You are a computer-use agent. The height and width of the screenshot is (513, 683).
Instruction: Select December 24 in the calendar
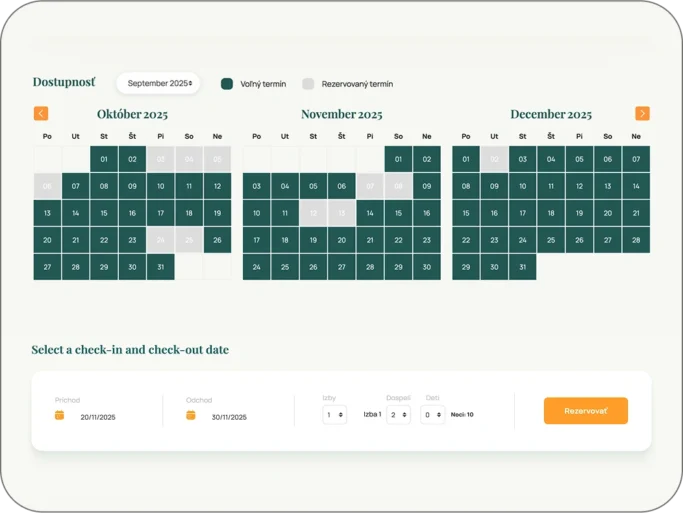tap(523, 240)
